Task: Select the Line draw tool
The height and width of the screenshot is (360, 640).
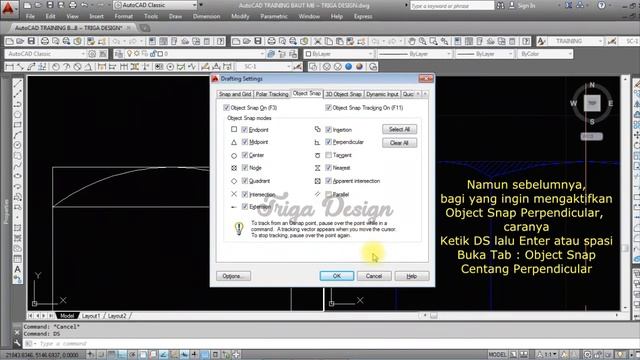Action: pos(18,84)
